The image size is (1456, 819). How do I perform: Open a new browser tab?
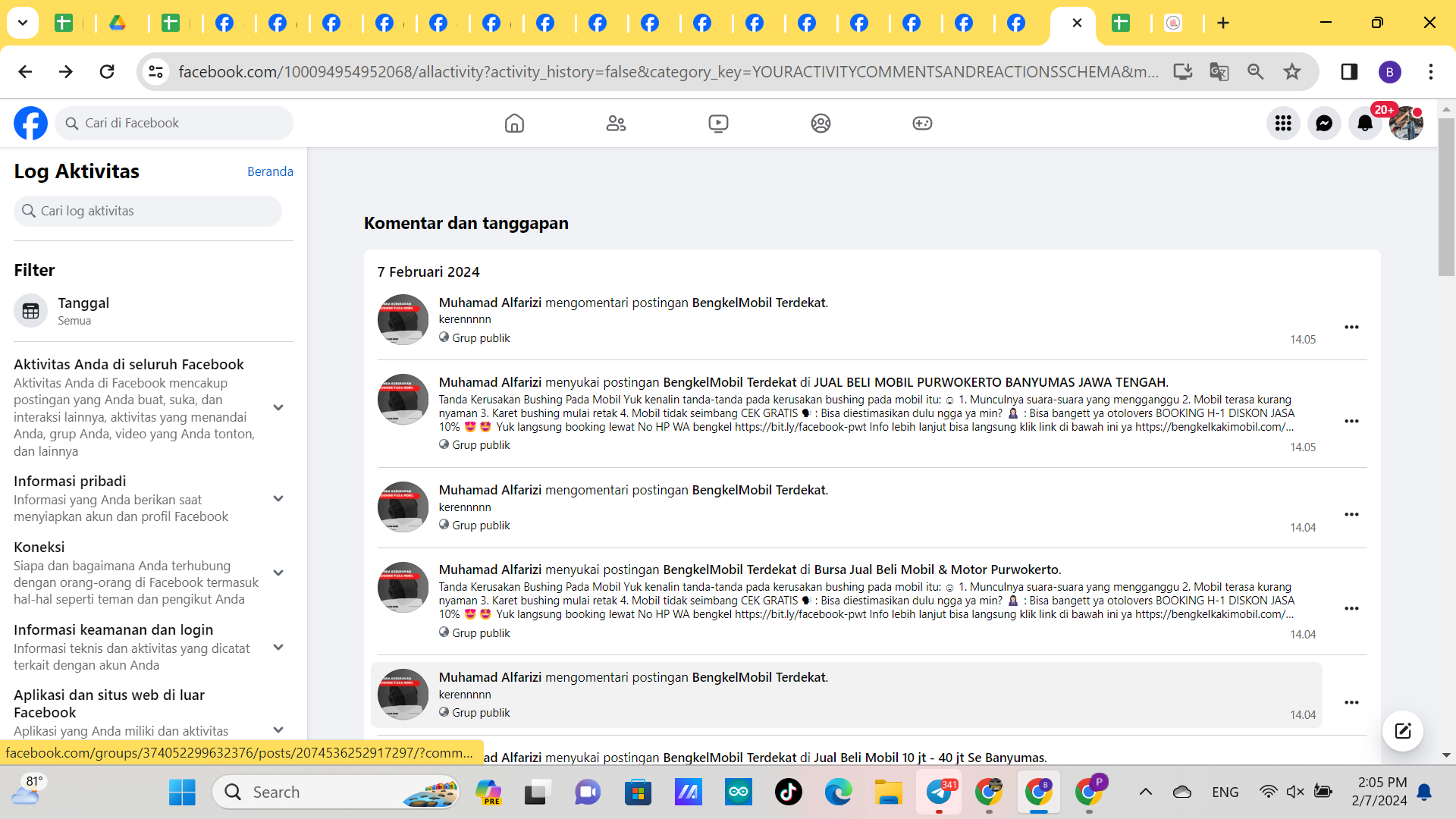1223,23
